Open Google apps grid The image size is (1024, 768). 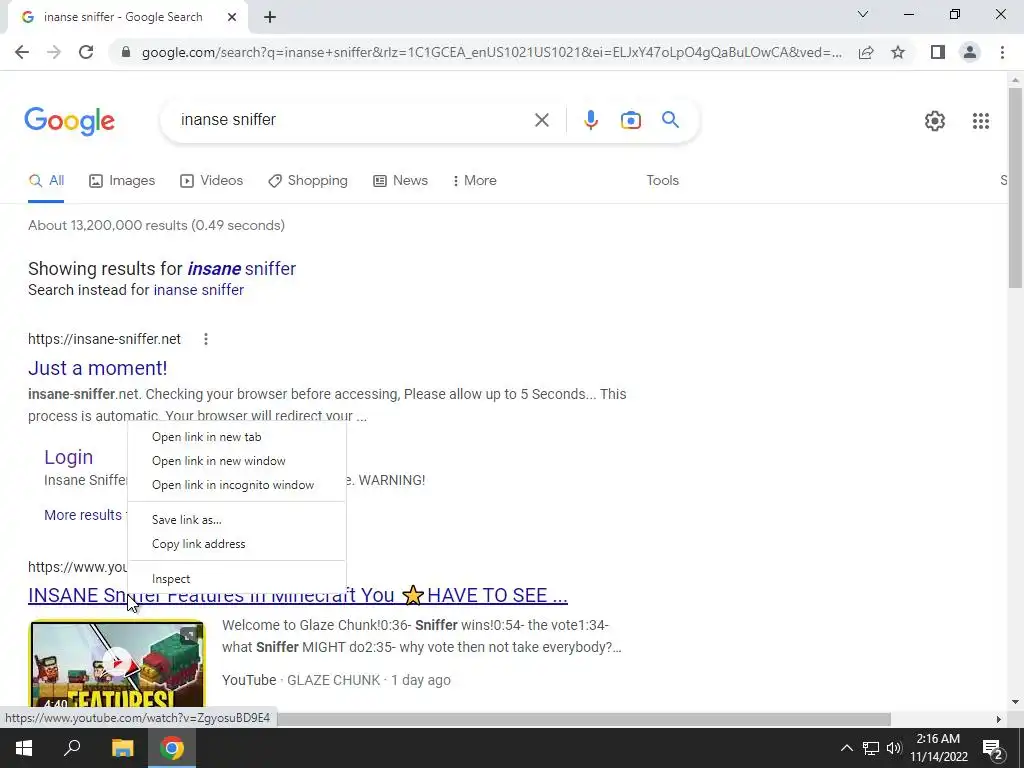coord(980,121)
